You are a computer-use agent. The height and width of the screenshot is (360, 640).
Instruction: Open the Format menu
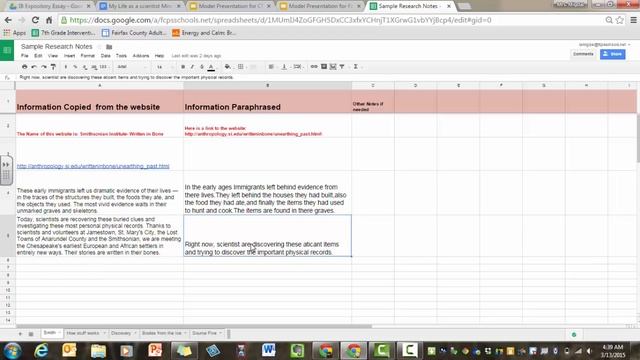(87, 56)
